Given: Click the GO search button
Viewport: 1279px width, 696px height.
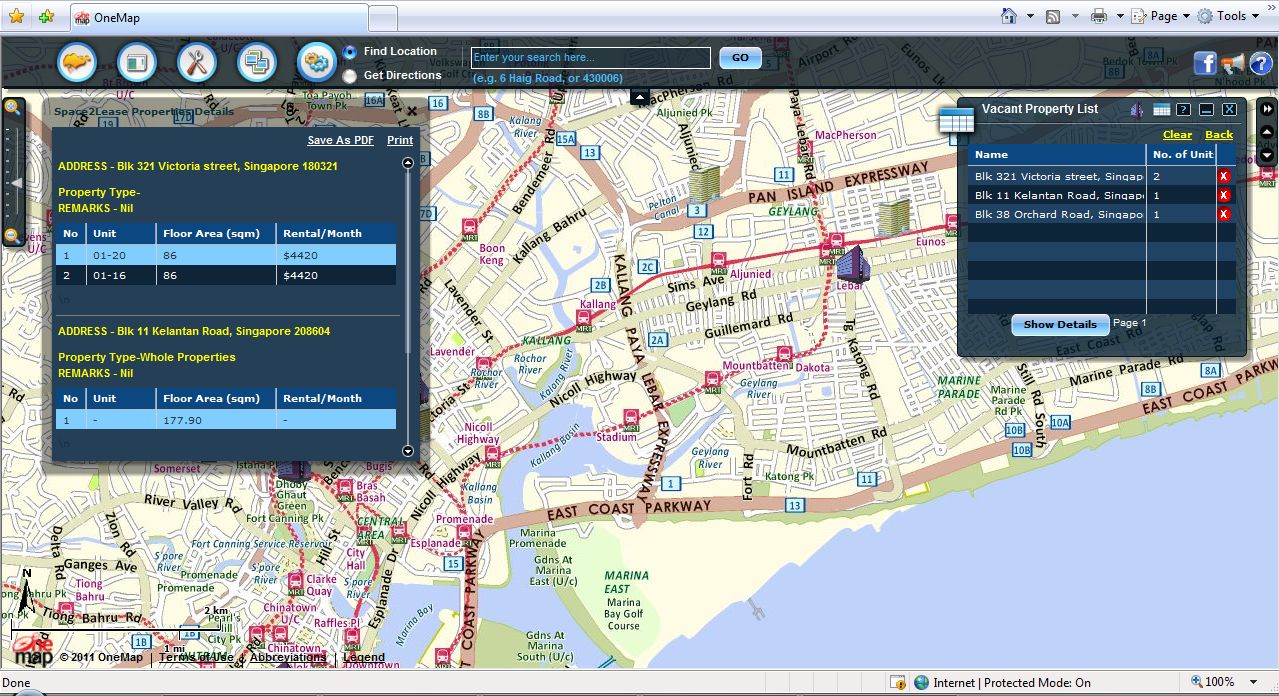Looking at the screenshot, I should (x=740, y=58).
